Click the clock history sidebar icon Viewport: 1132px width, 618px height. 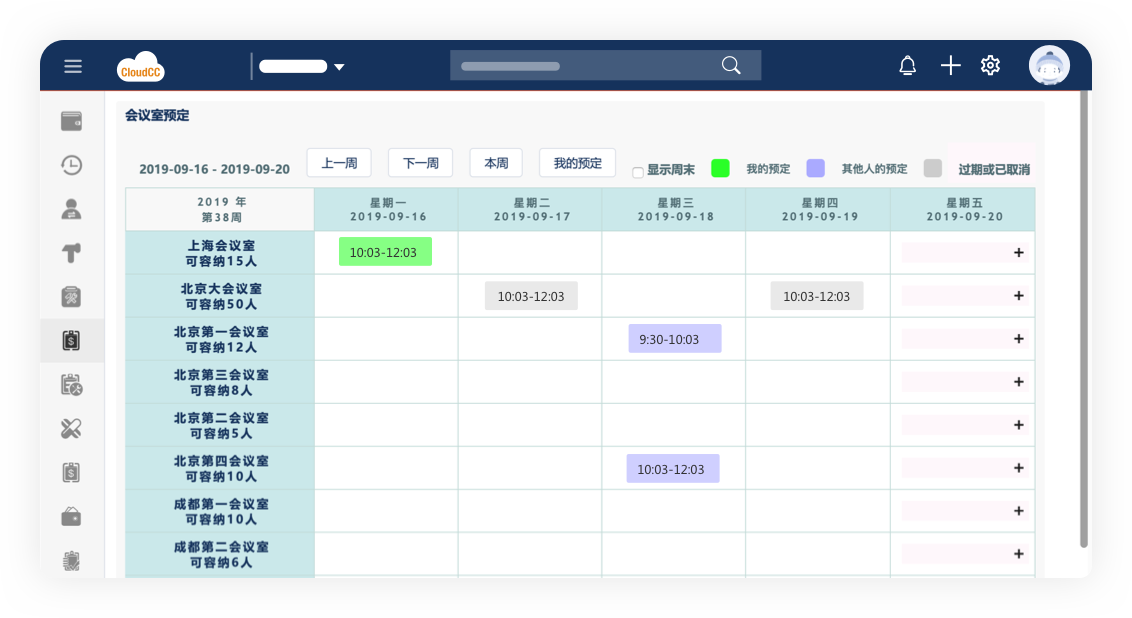[x=71, y=165]
